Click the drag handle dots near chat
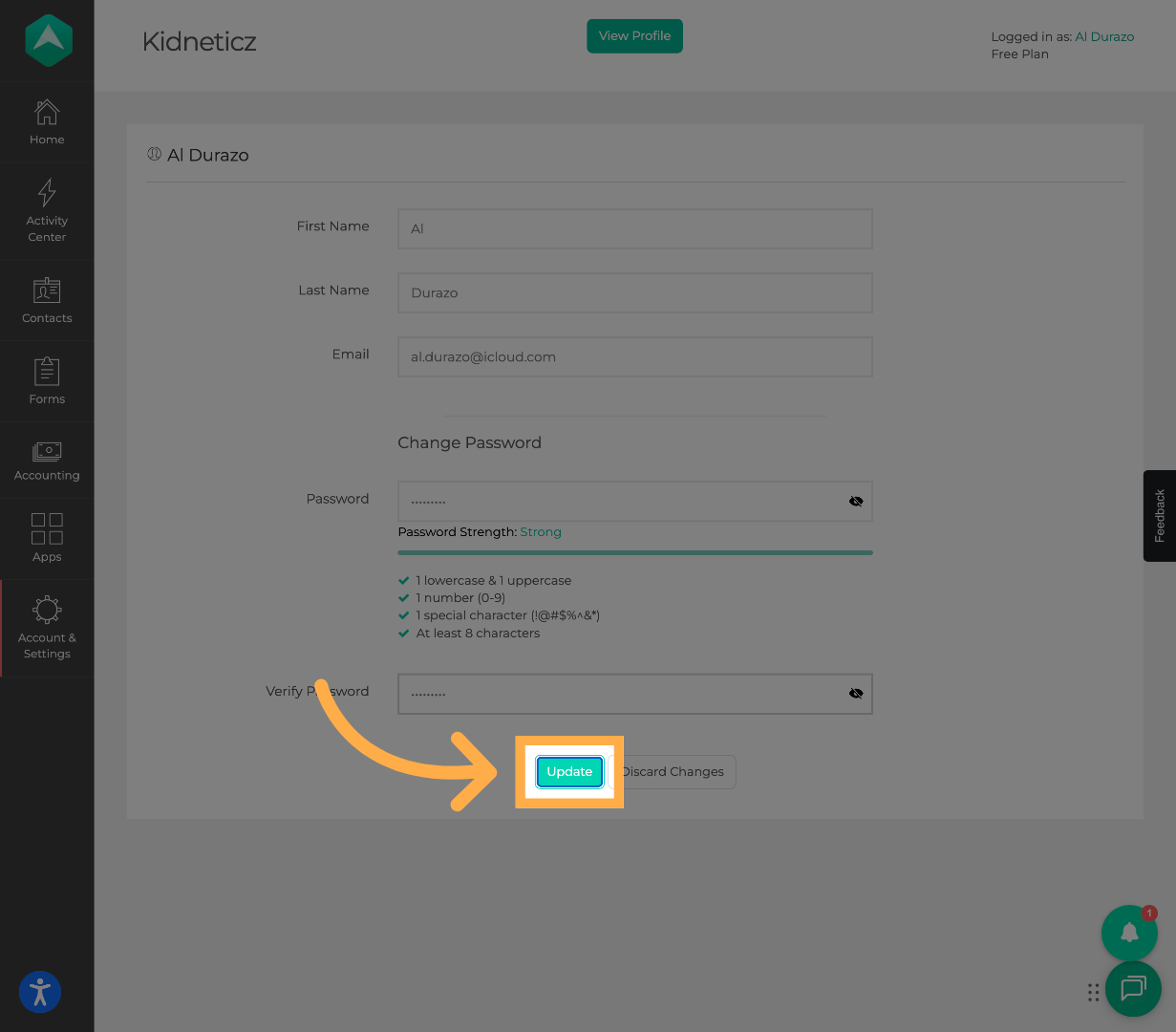Screen dimensions: 1176x1032 (x=1093, y=993)
